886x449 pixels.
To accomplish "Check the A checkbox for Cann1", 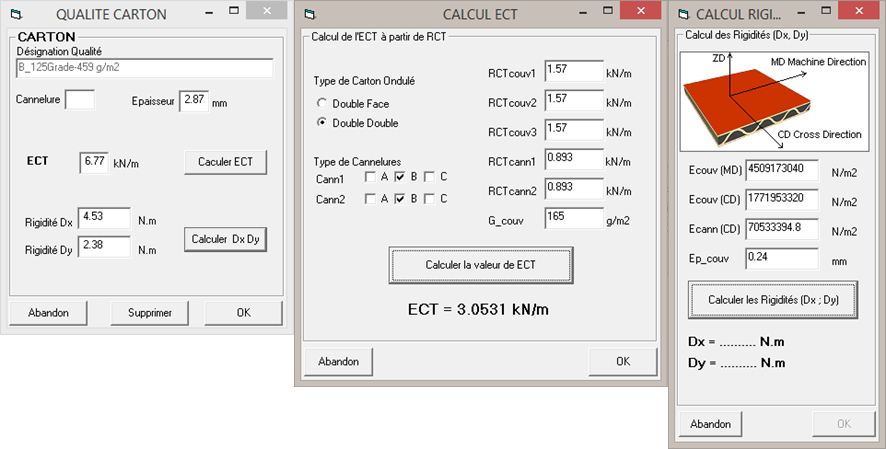I will (371, 177).
